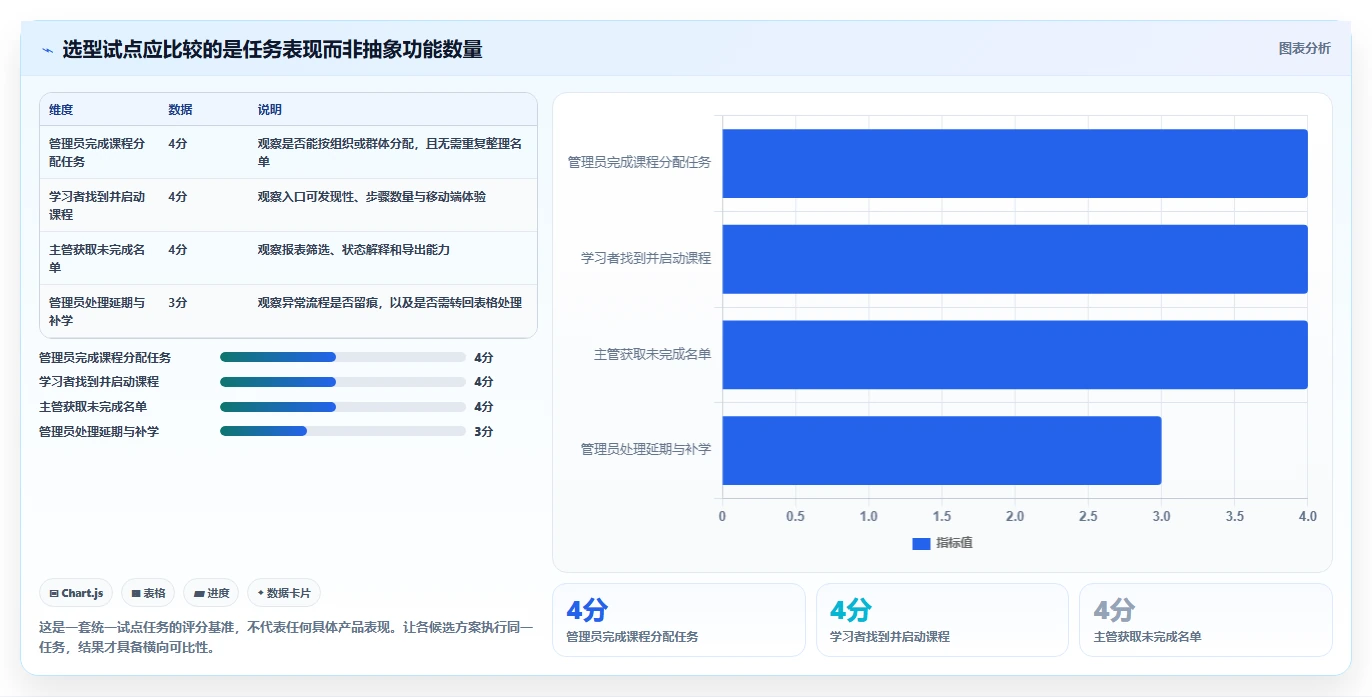The image size is (1372, 697).
Task: Click the lightning icon beside the title
Action: [47, 50]
